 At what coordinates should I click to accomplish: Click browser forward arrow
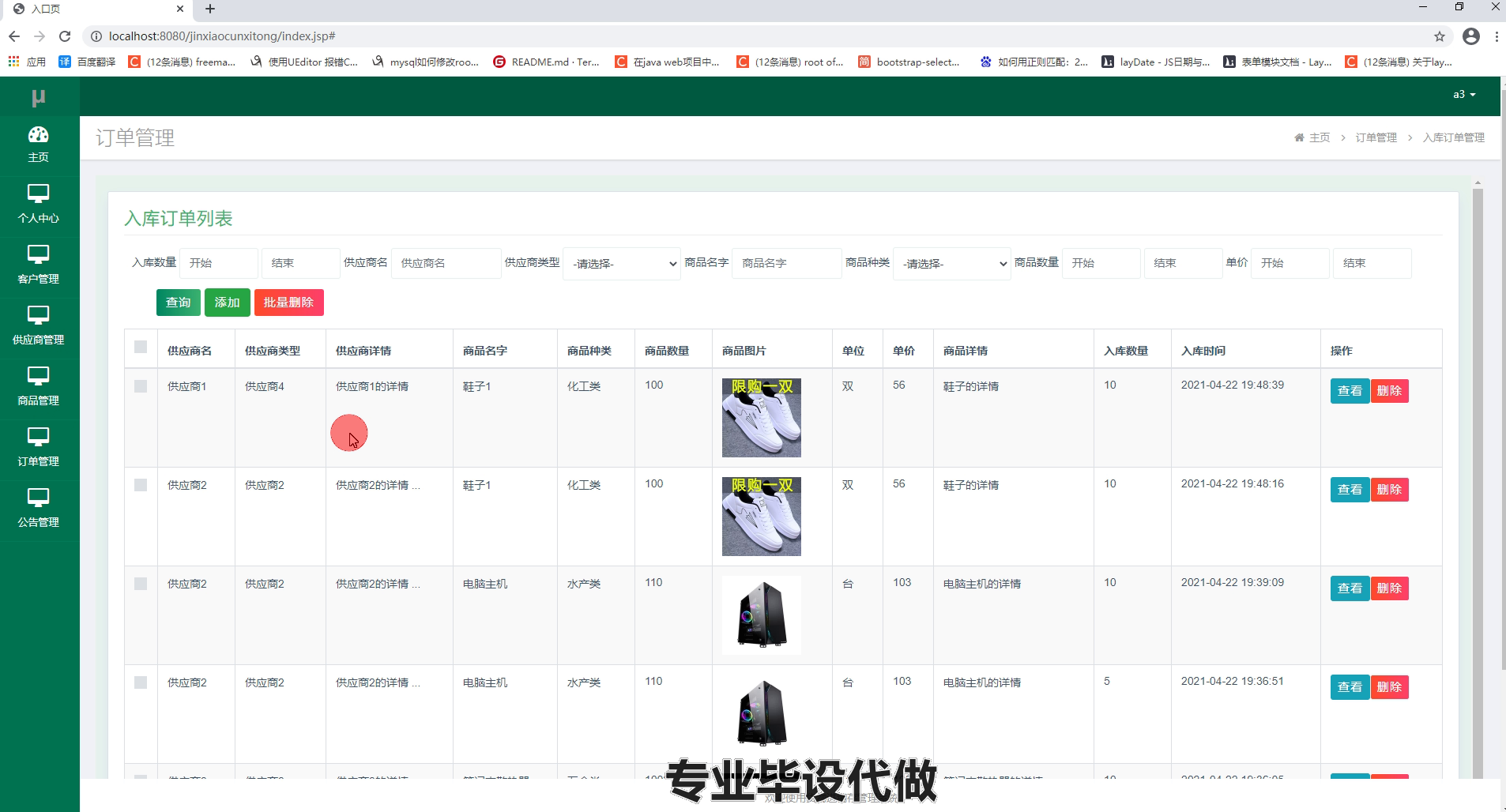tap(40, 36)
